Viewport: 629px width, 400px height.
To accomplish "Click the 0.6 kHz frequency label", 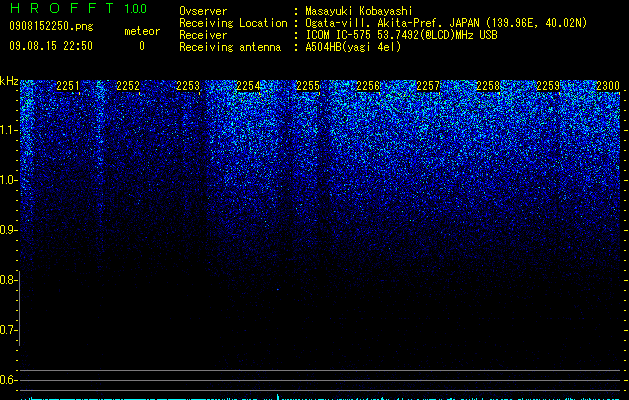I will [7, 380].
